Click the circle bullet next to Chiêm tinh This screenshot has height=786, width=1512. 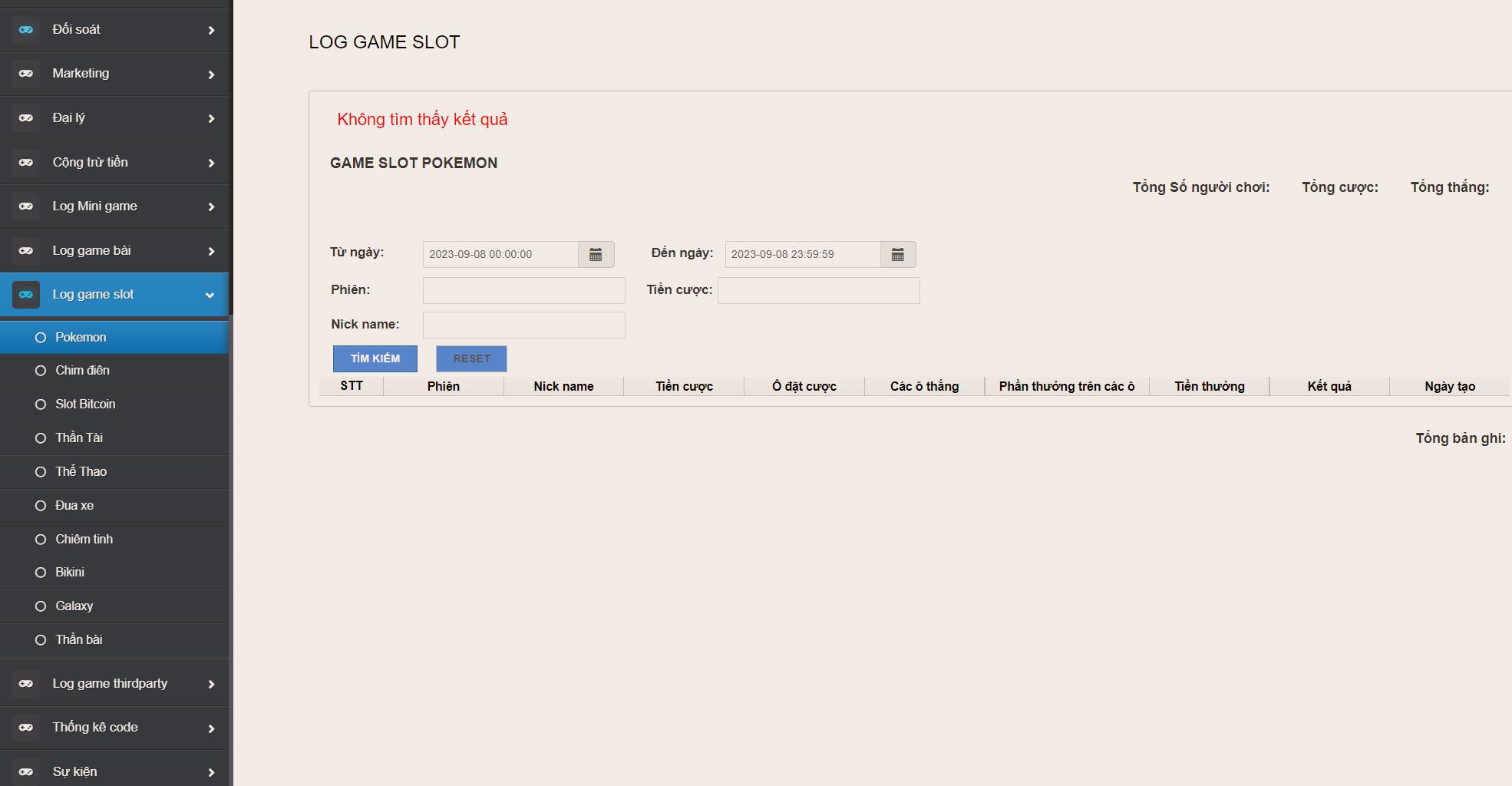41,540
